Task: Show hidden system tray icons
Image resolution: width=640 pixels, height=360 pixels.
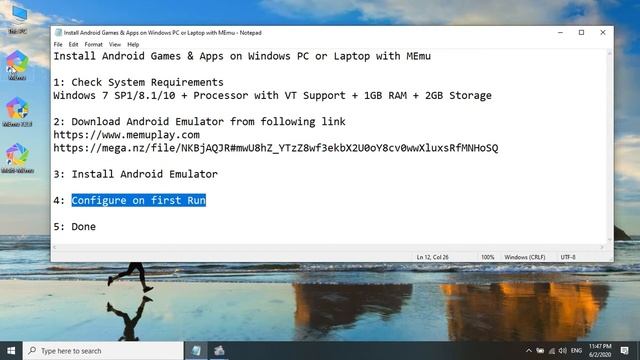Action: [x=529, y=351]
